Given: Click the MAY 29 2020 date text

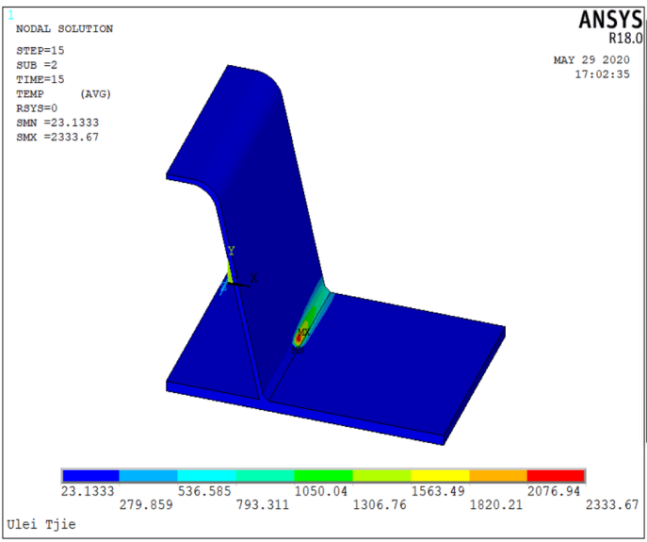Looking at the screenshot, I should pos(592,60).
